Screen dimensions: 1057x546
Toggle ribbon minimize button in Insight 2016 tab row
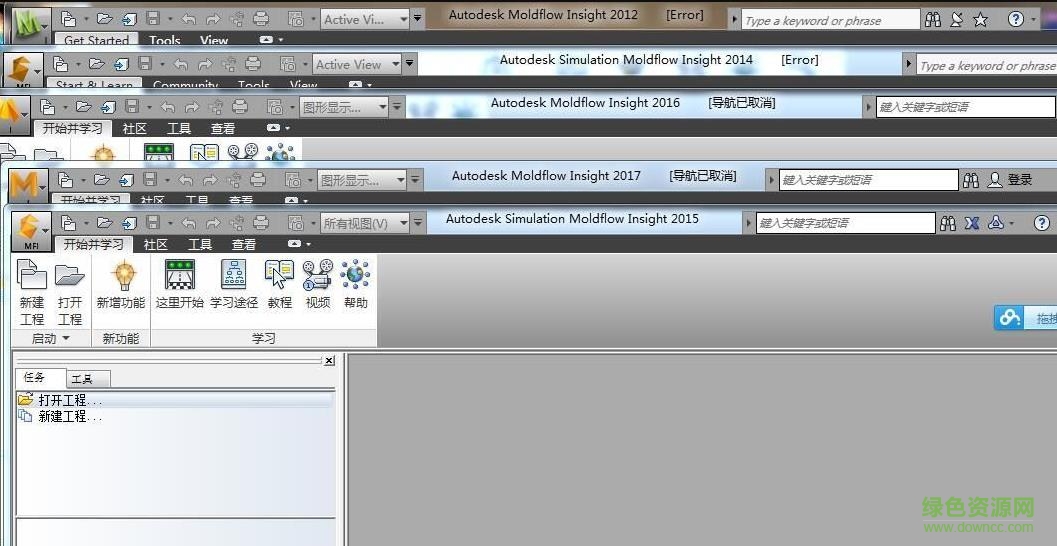[x=273, y=127]
